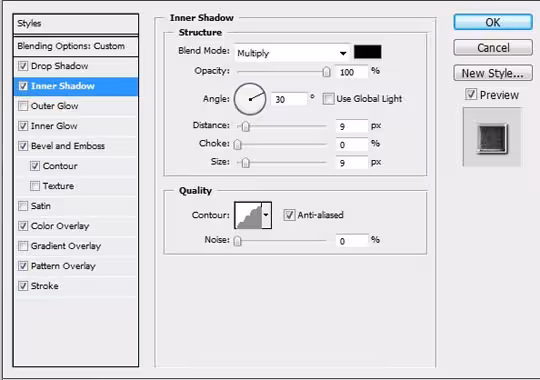
Task: Enable the Satin checkbox
Action: [23, 206]
